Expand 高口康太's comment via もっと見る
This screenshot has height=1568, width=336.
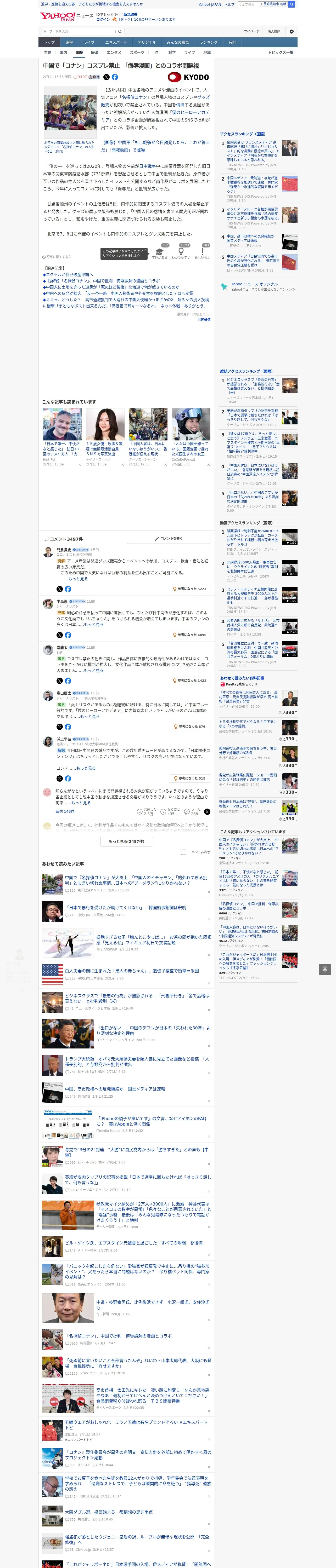coord(90,716)
